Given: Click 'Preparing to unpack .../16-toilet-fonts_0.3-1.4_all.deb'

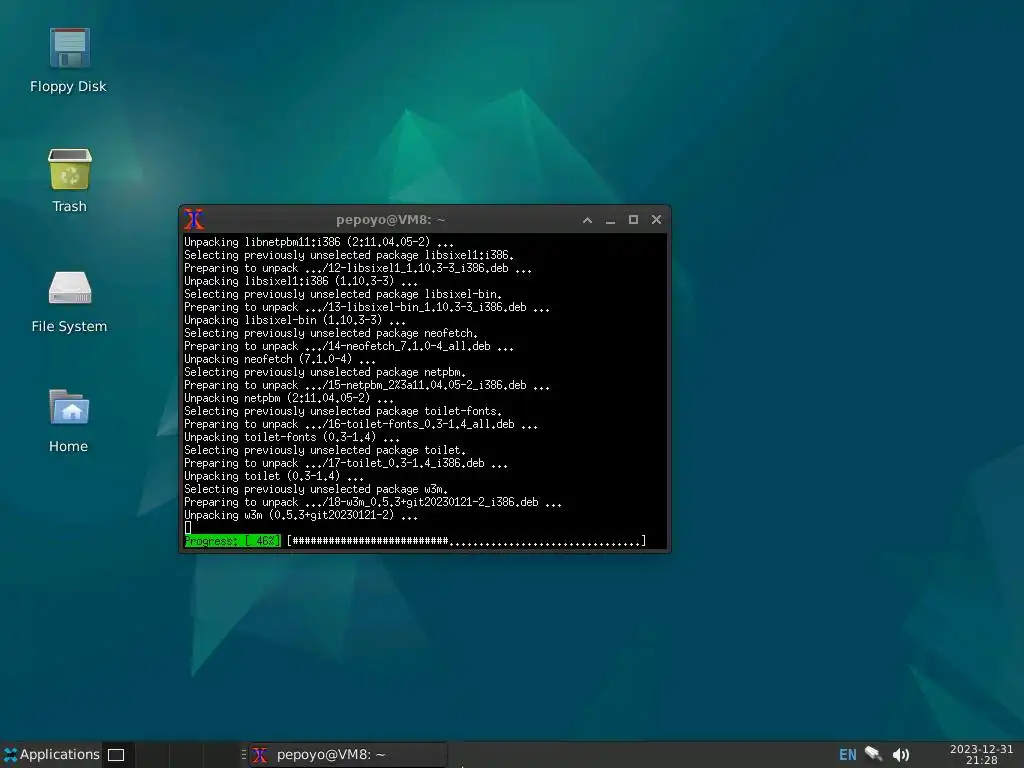Looking at the screenshot, I should tap(360, 424).
